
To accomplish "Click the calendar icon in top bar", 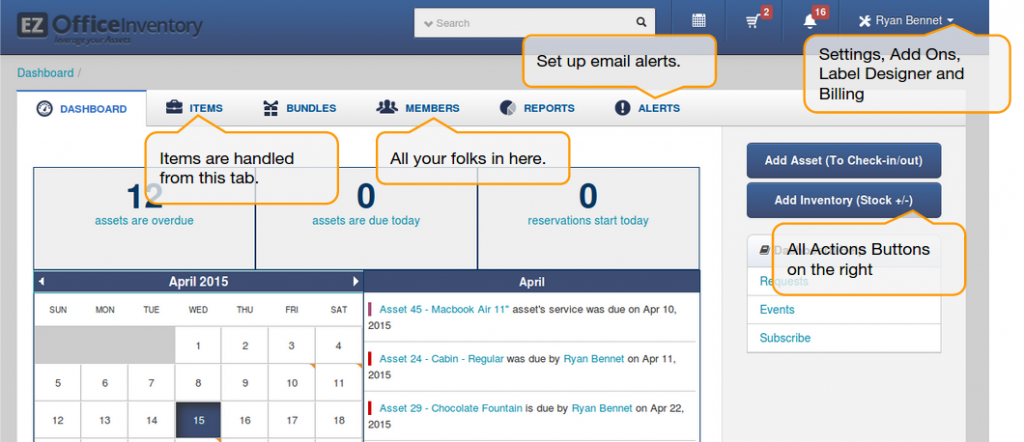I will (x=699, y=21).
